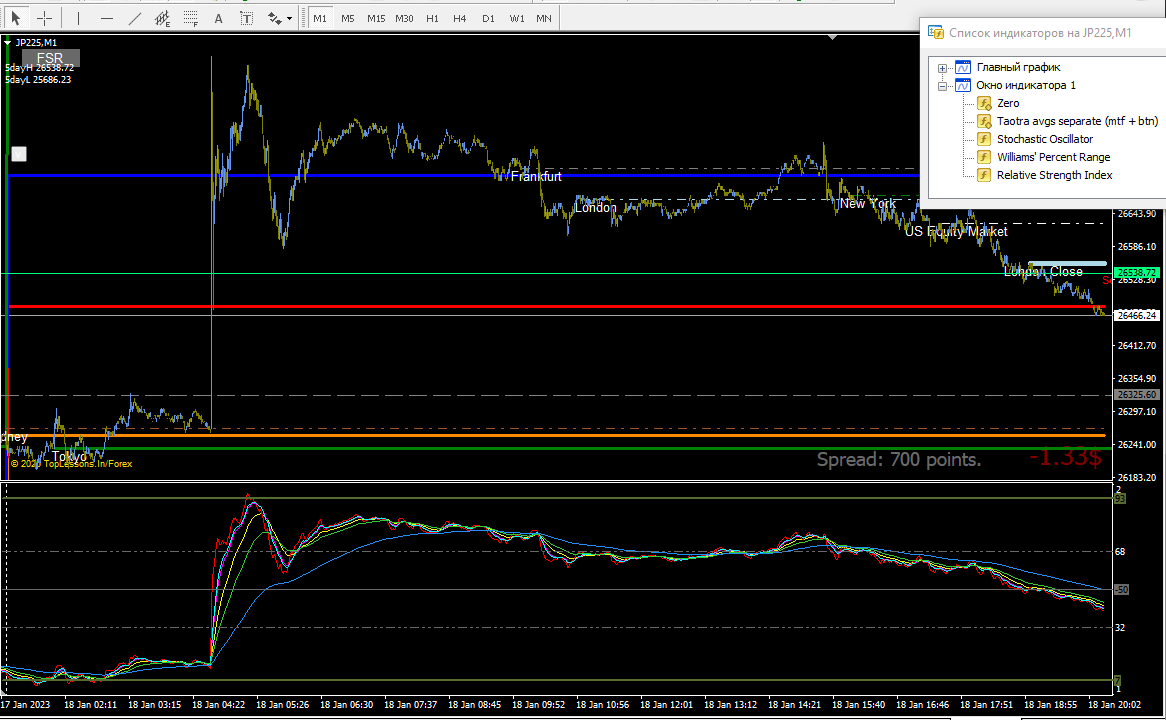
Task: Select Relative Strength Index indicator
Action: pos(1054,175)
